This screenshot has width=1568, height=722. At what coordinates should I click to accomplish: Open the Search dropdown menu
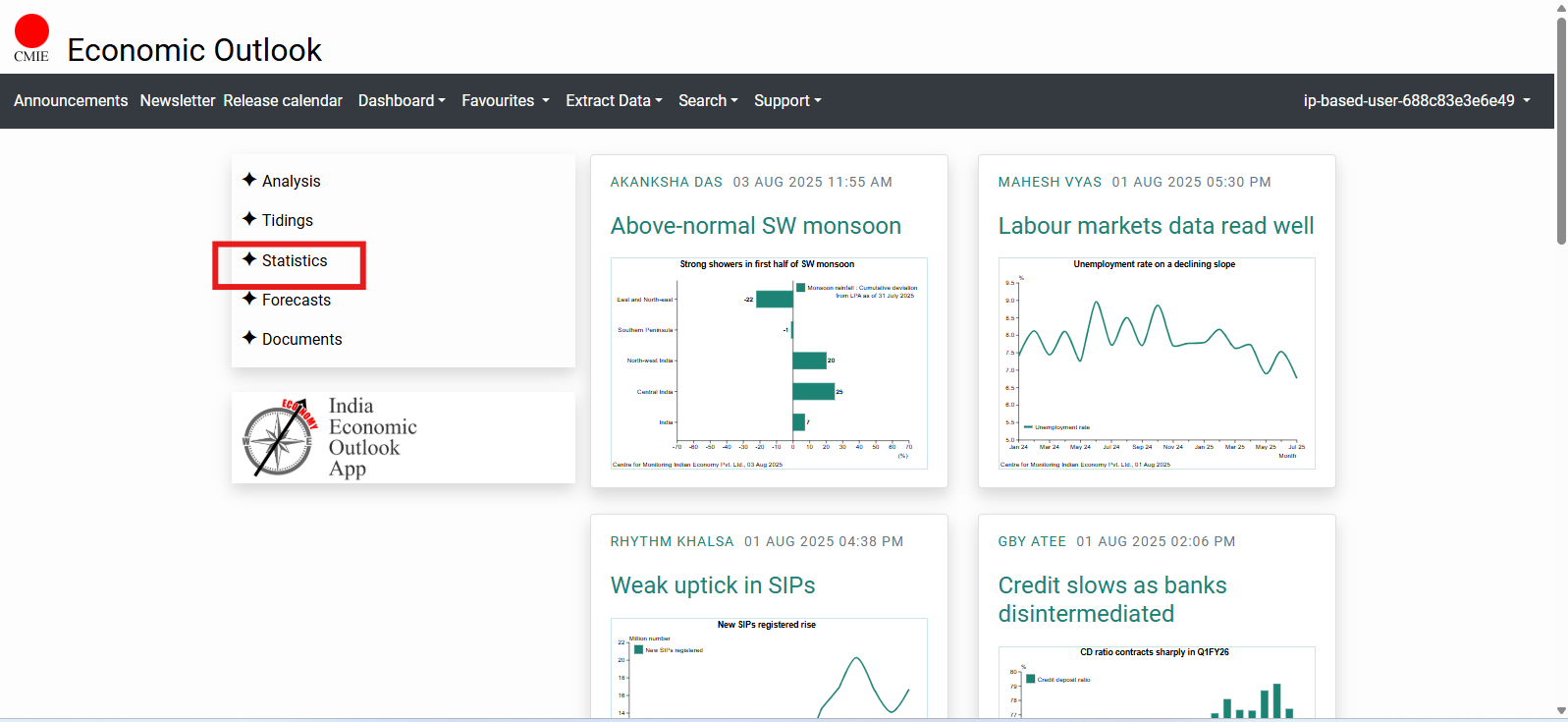tap(708, 101)
